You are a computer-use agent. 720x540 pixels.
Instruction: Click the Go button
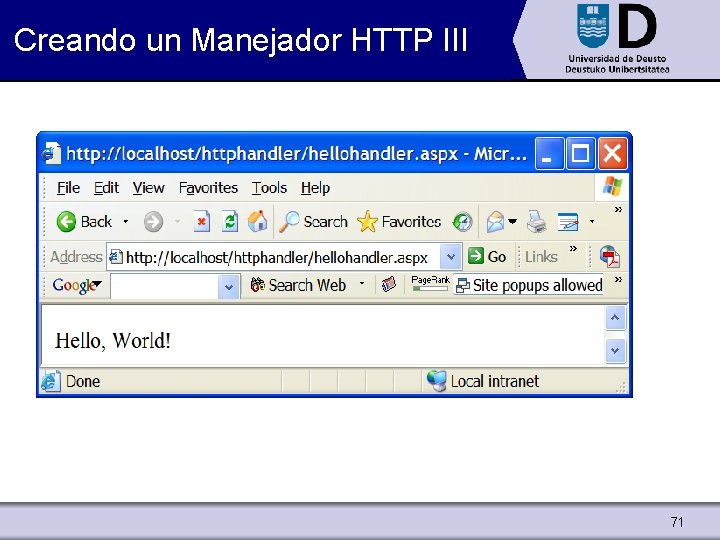(x=487, y=256)
